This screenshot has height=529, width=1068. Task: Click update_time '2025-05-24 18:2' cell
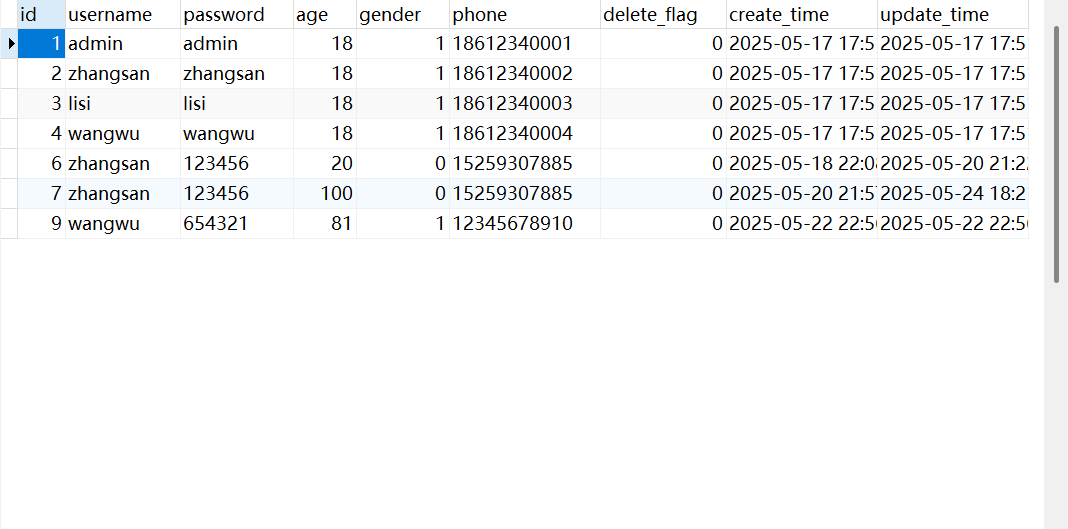(953, 193)
